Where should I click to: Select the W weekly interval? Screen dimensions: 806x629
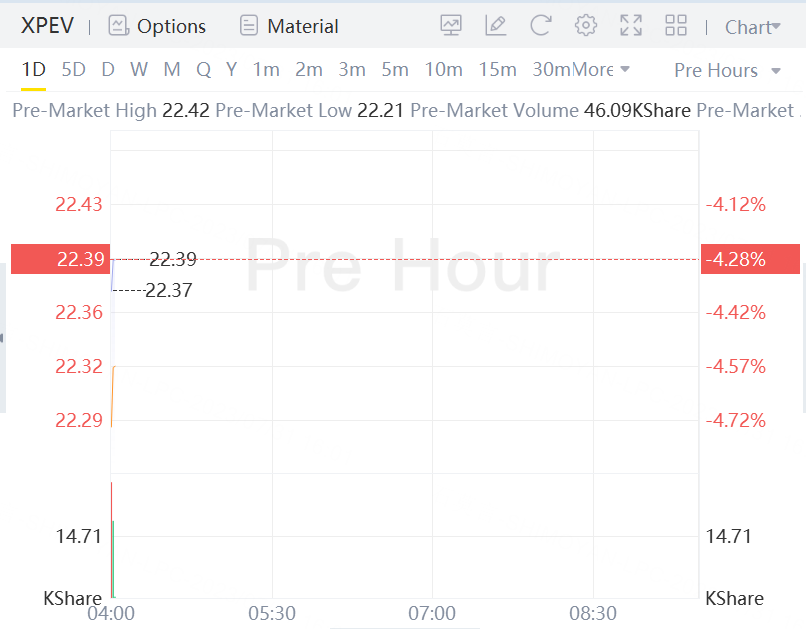(x=139, y=70)
